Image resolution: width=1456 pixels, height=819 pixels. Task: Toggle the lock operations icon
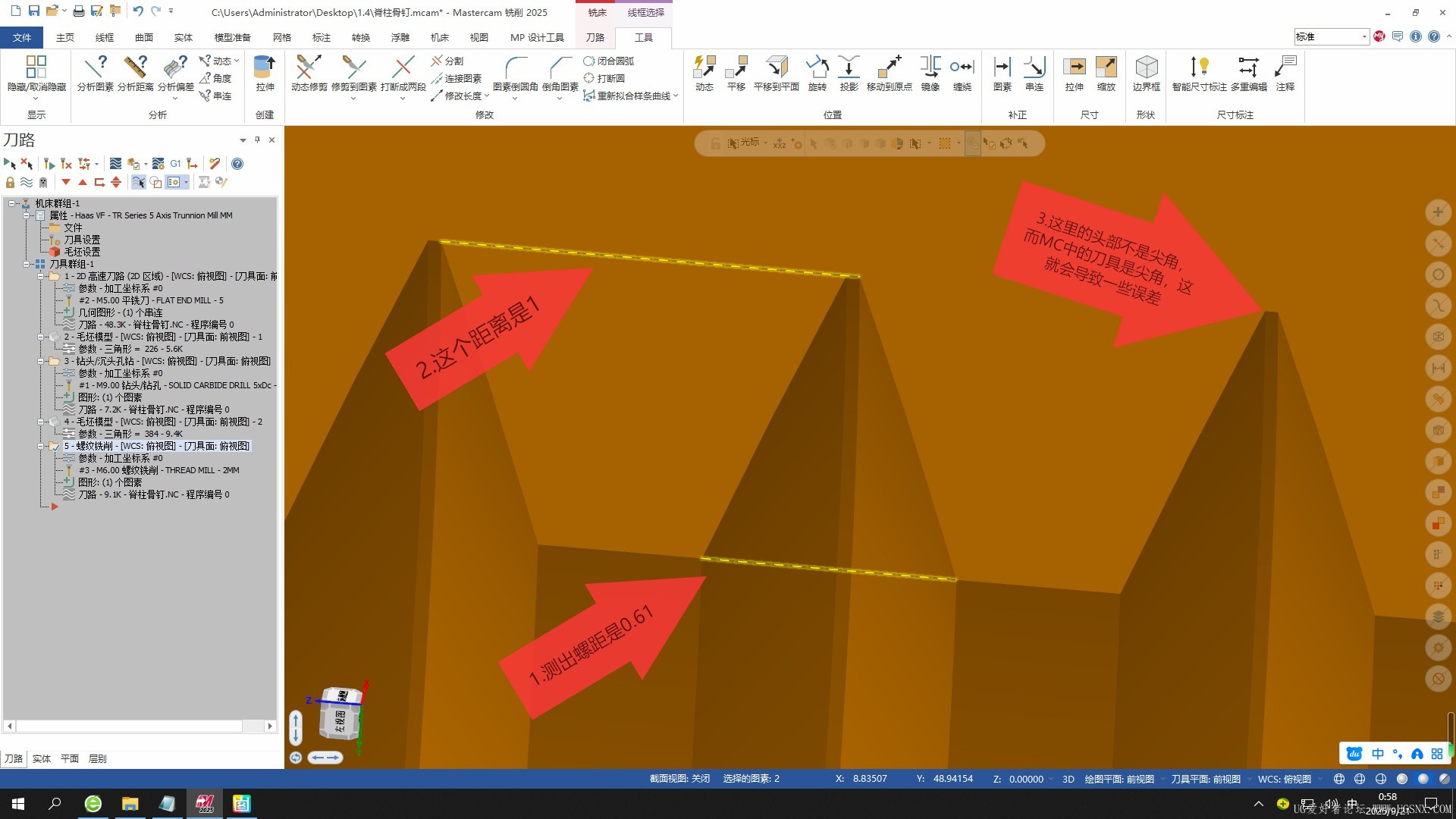[10, 183]
